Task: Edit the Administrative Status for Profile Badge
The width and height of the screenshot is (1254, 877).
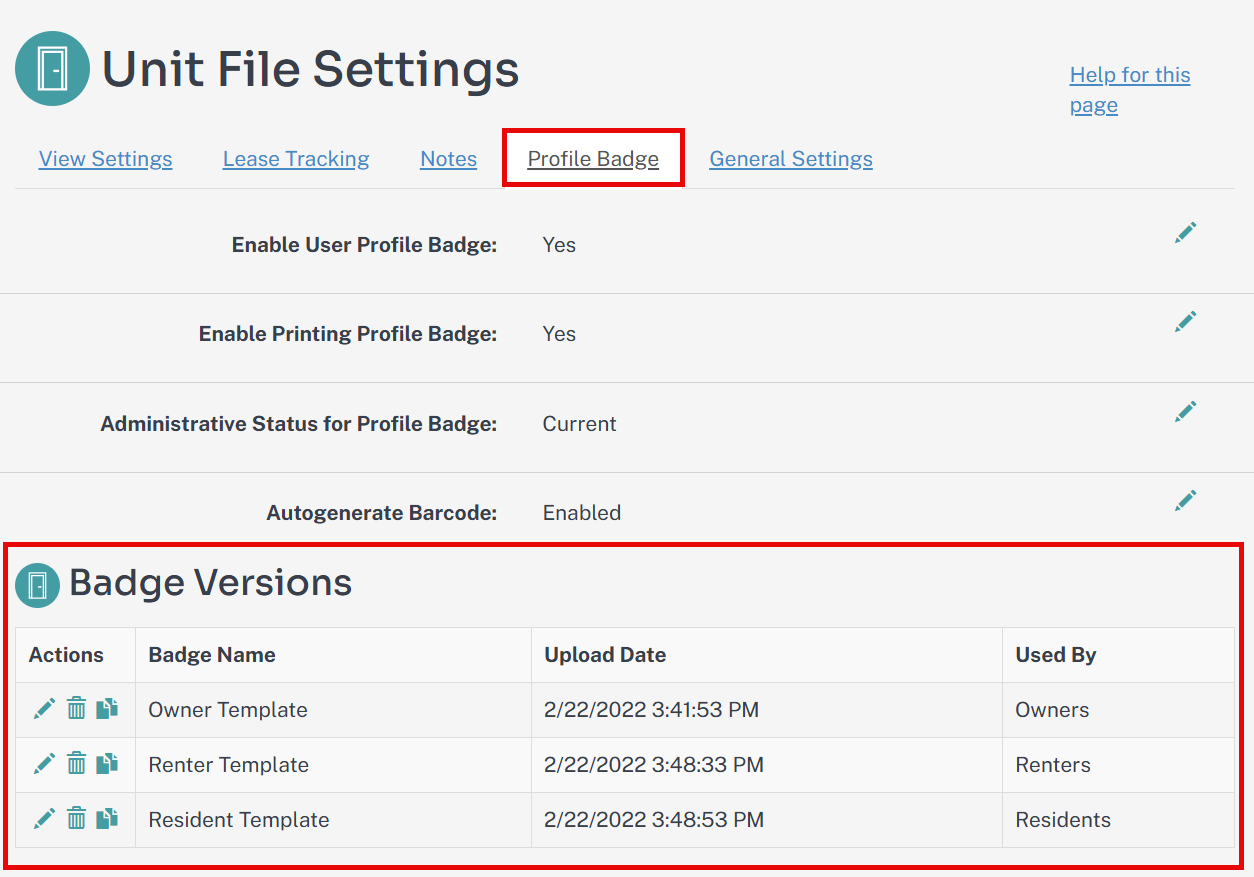Action: pos(1185,411)
